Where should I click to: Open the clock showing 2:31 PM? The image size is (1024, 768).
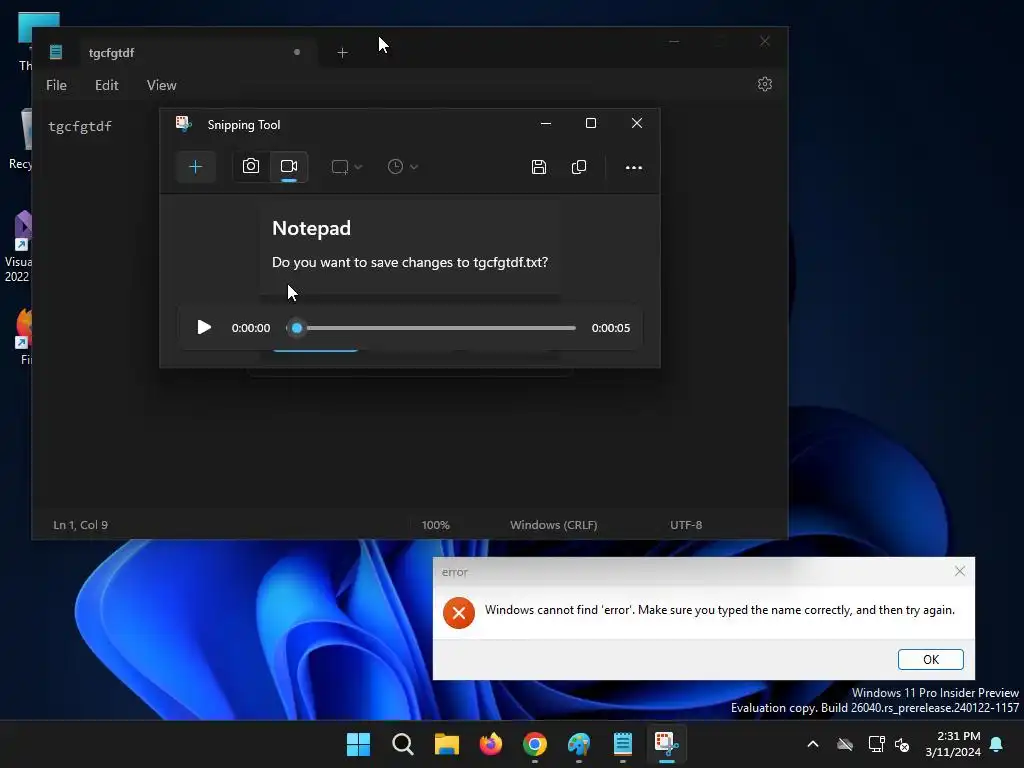click(x=953, y=744)
